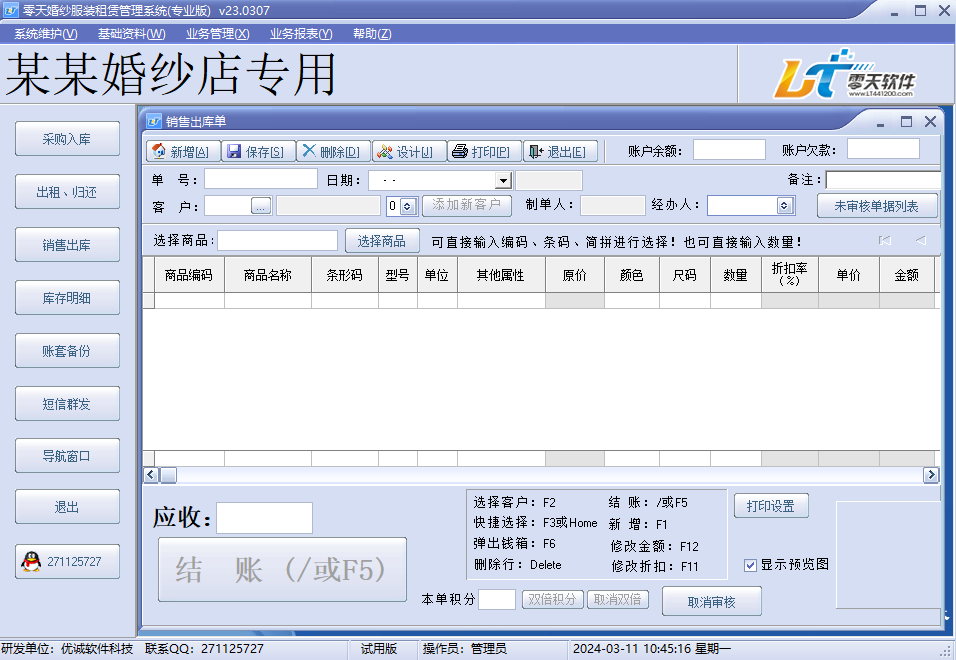Viewport: 956px width, 660px height.
Task: Click the 折扣率(%) column header
Action: [x=790, y=275]
